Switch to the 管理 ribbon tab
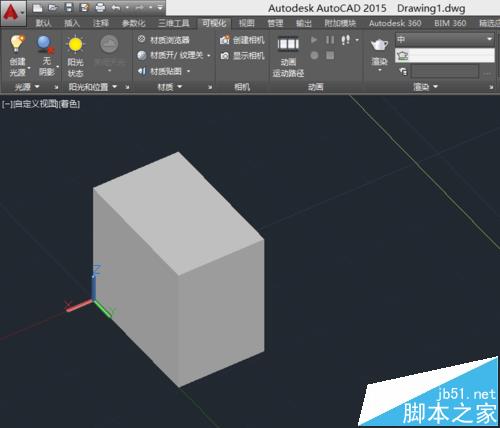500x428 pixels. (275, 23)
